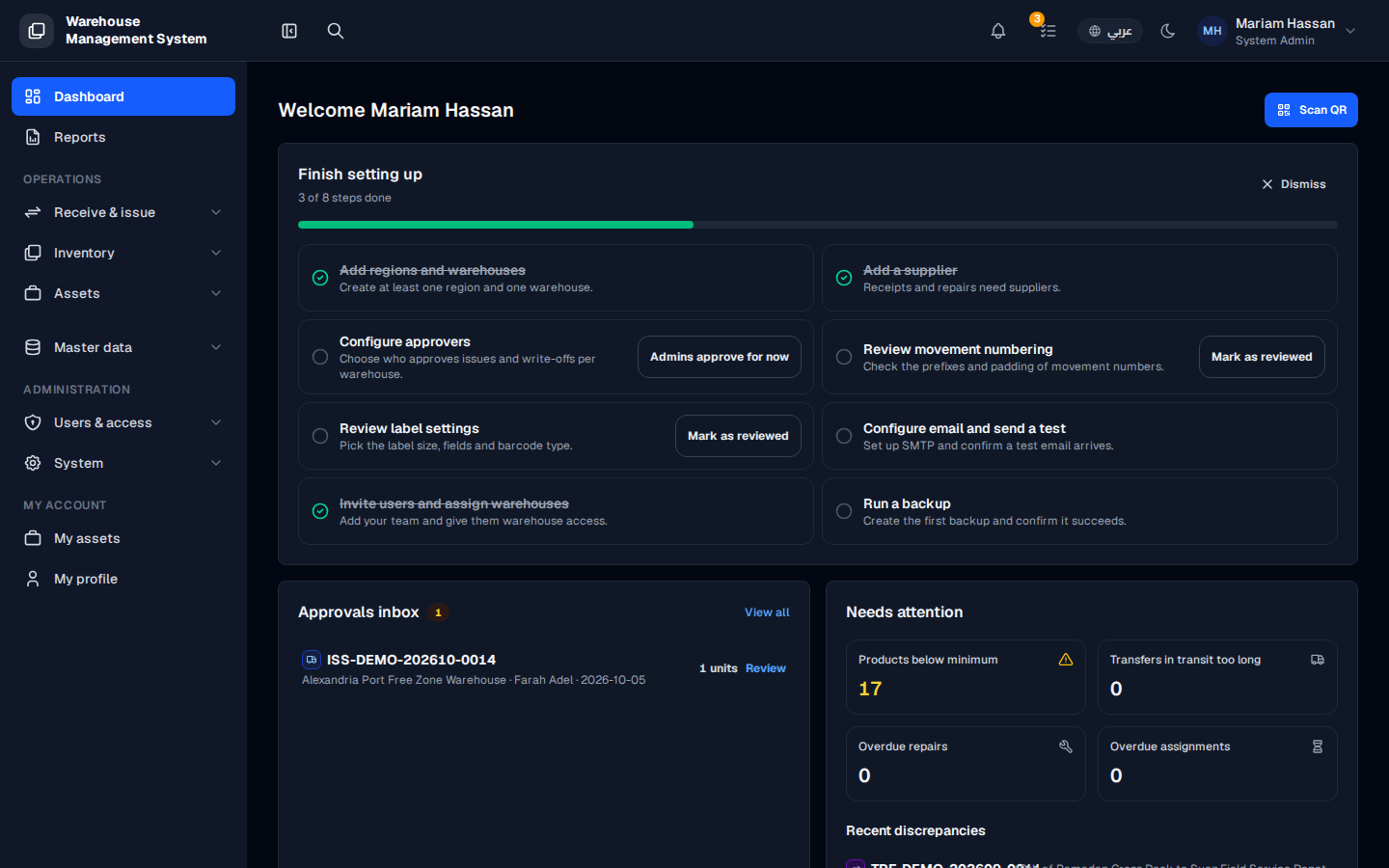Select the Configure approvers step circle
This screenshot has width=1389, height=868.
320,357
